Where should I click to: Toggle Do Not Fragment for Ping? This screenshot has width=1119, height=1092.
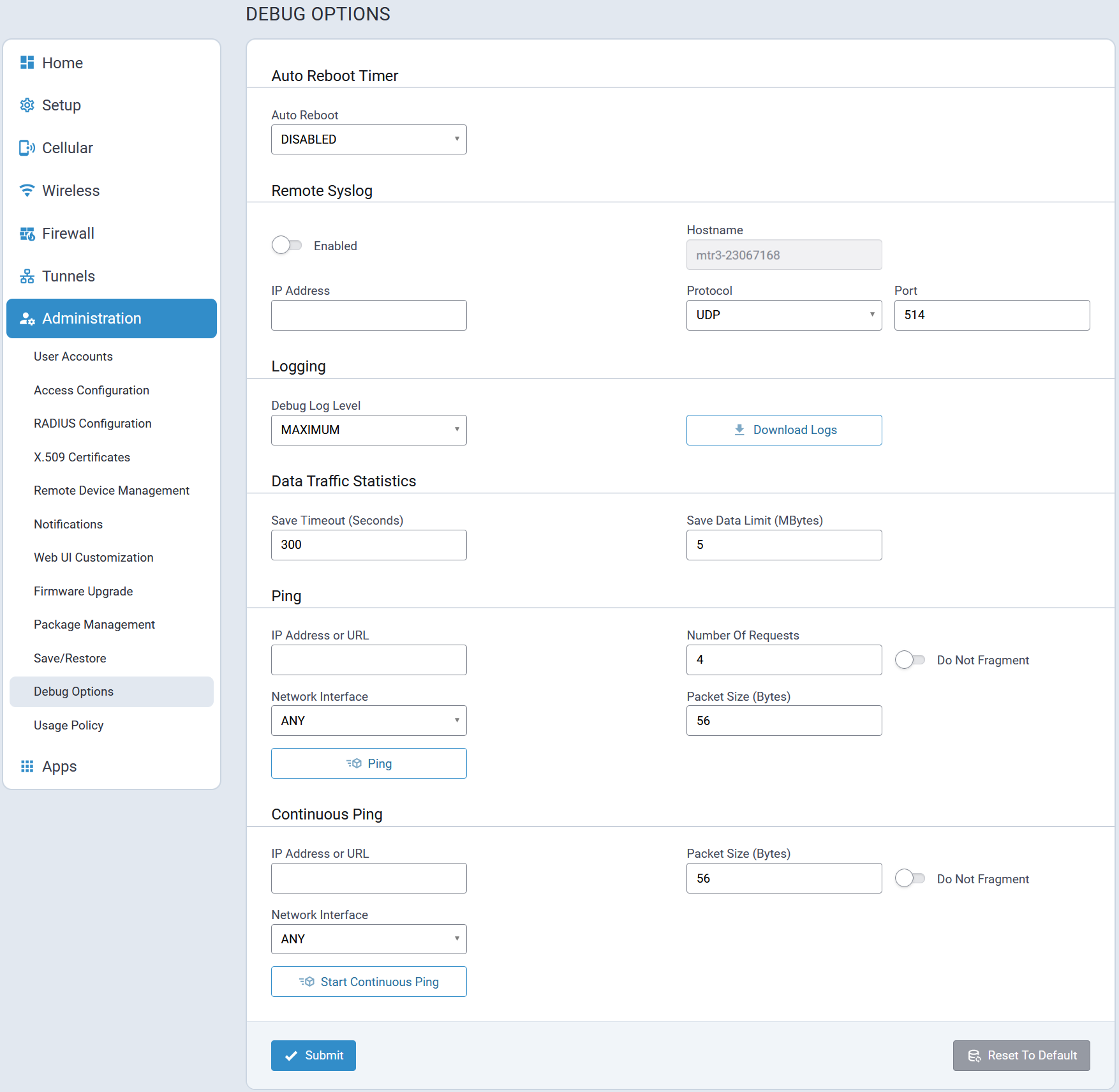pos(909,660)
